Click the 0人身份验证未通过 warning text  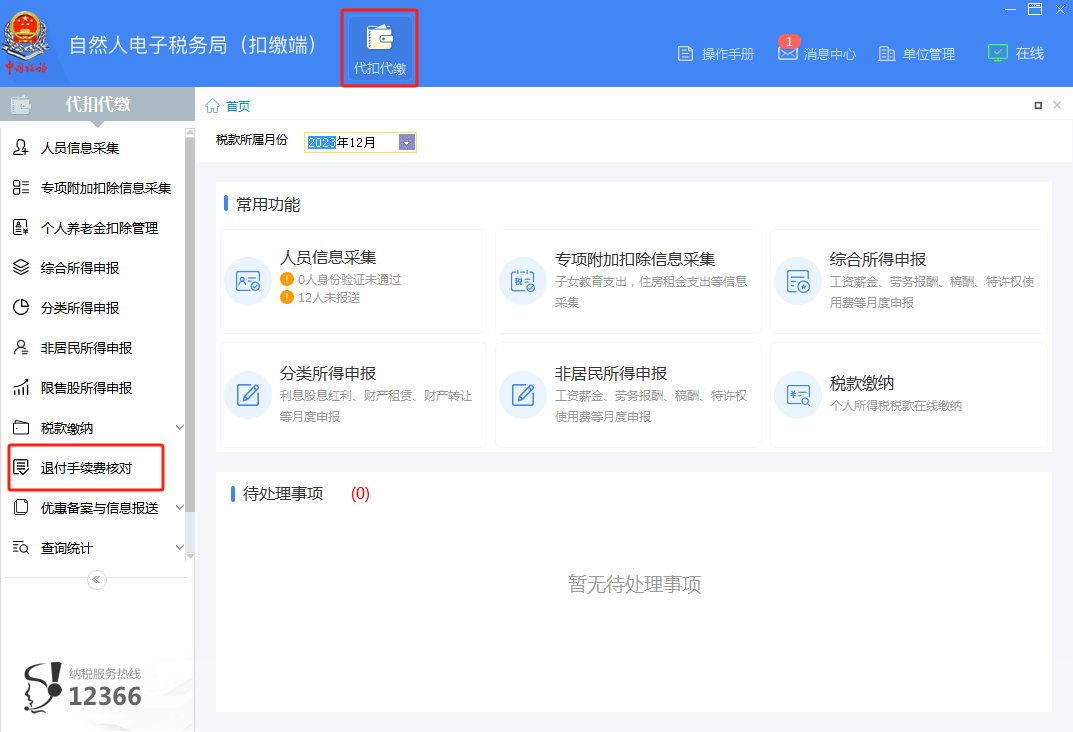tap(350, 279)
